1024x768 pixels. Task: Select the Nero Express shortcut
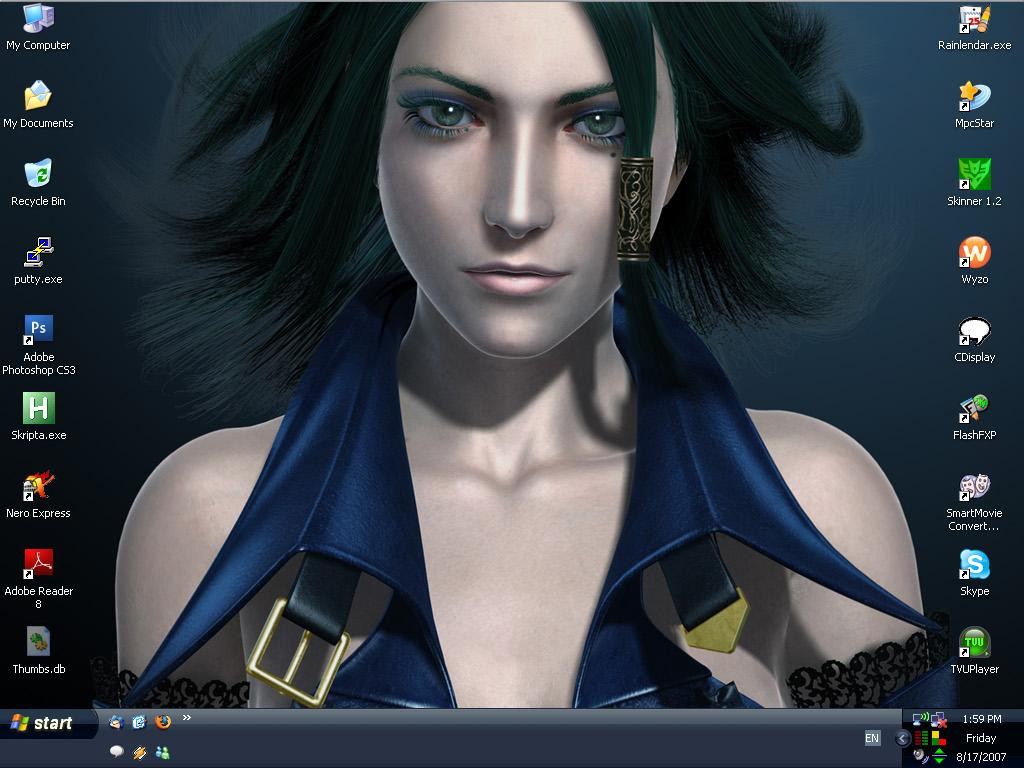pos(38,494)
